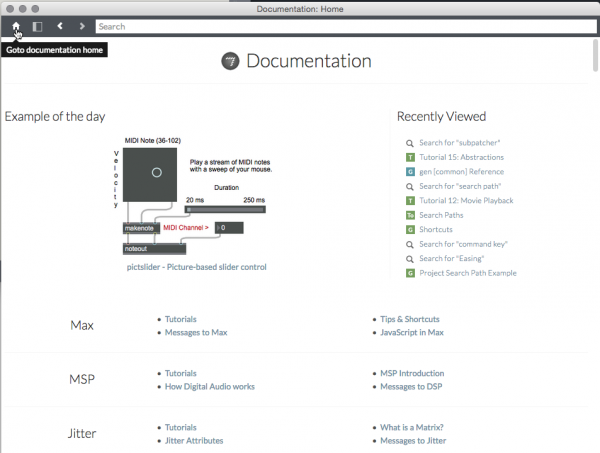Click the Tutorial 12 green T icon
This screenshot has height=453, width=600.
click(x=410, y=201)
